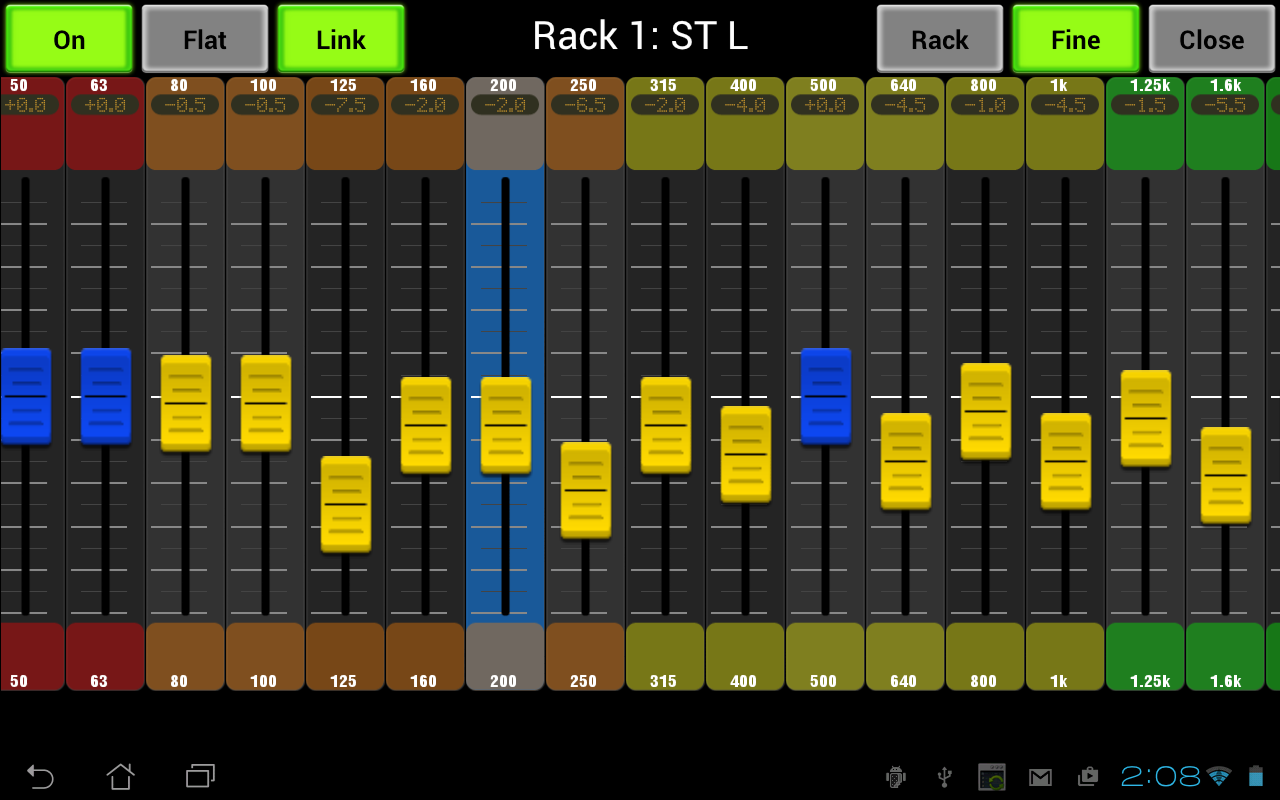This screenshot has height=800, width=1280.
Task: Select the 1.25k band header
Action: 1145,123
